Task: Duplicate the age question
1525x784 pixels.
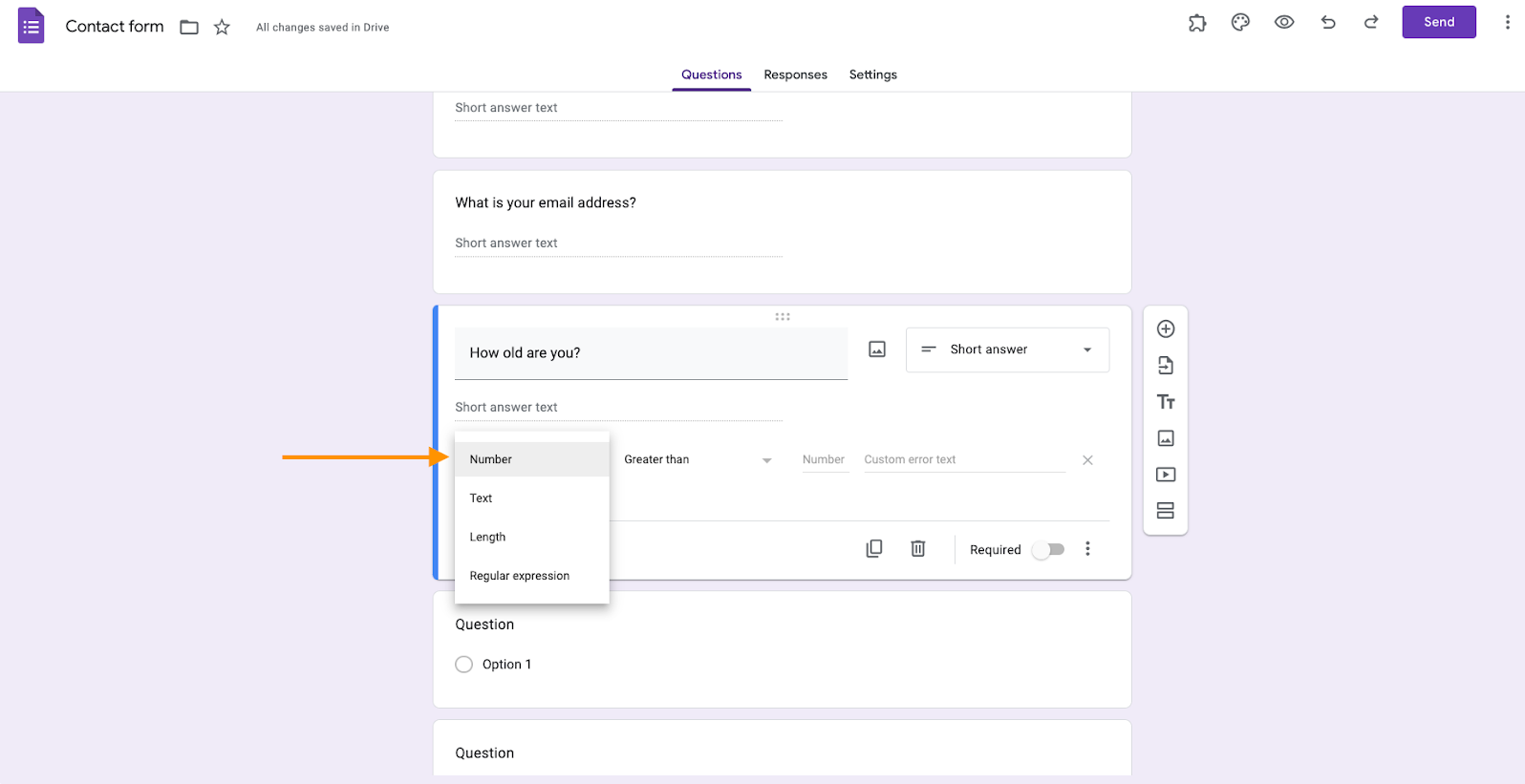Action: [x=874, y=549]
